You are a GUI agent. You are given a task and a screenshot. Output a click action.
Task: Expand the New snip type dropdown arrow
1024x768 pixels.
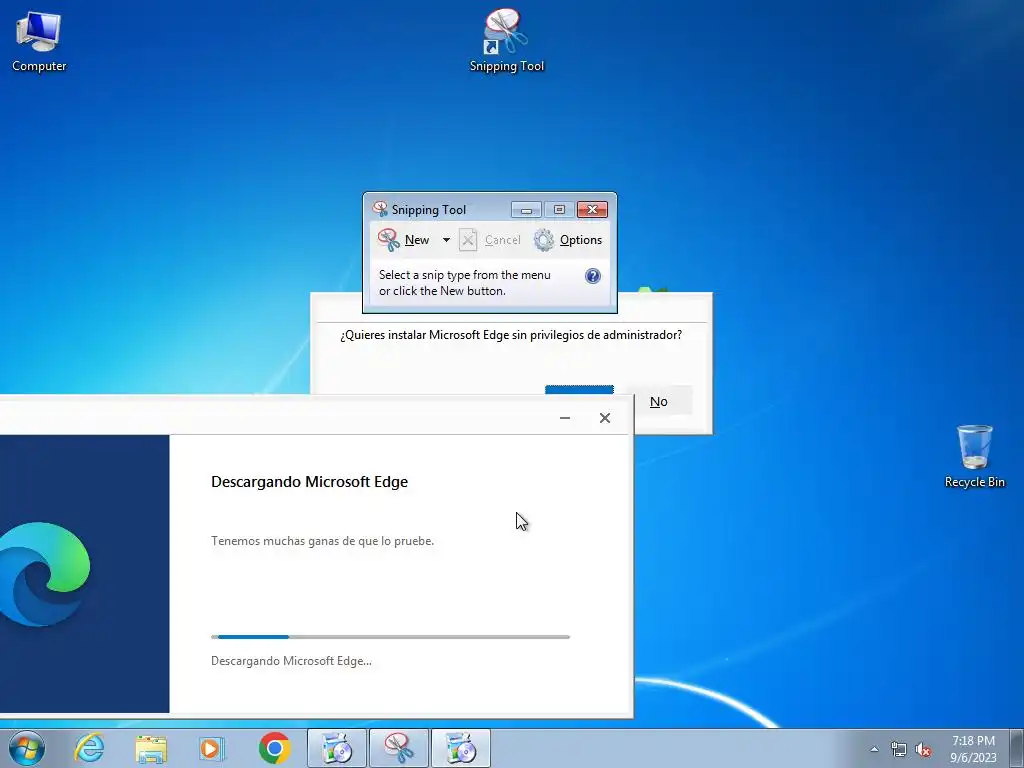tap(446, 240)
